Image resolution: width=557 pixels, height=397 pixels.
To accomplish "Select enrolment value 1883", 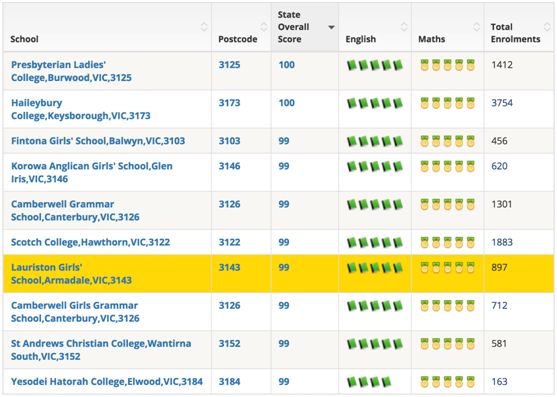I will (x=502, y=242).
